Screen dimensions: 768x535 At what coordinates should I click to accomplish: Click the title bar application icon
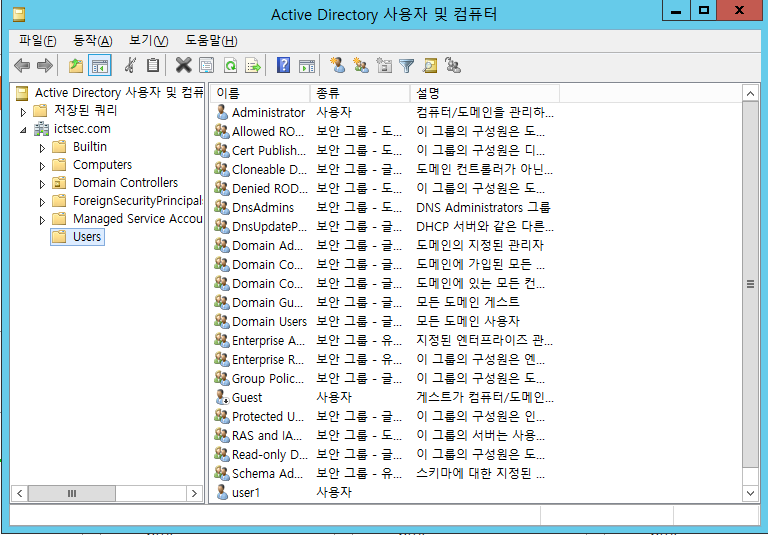tap(19, 15)
